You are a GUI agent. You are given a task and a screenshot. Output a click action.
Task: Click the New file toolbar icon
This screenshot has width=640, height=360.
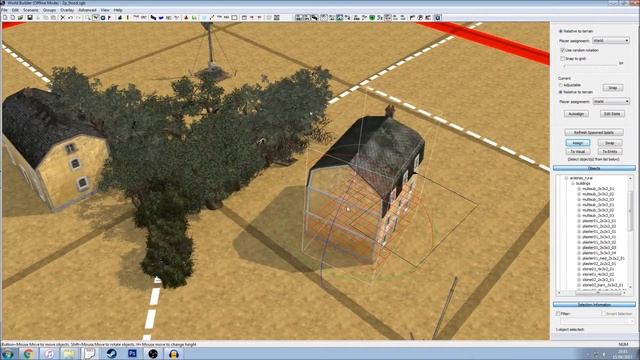5,18
